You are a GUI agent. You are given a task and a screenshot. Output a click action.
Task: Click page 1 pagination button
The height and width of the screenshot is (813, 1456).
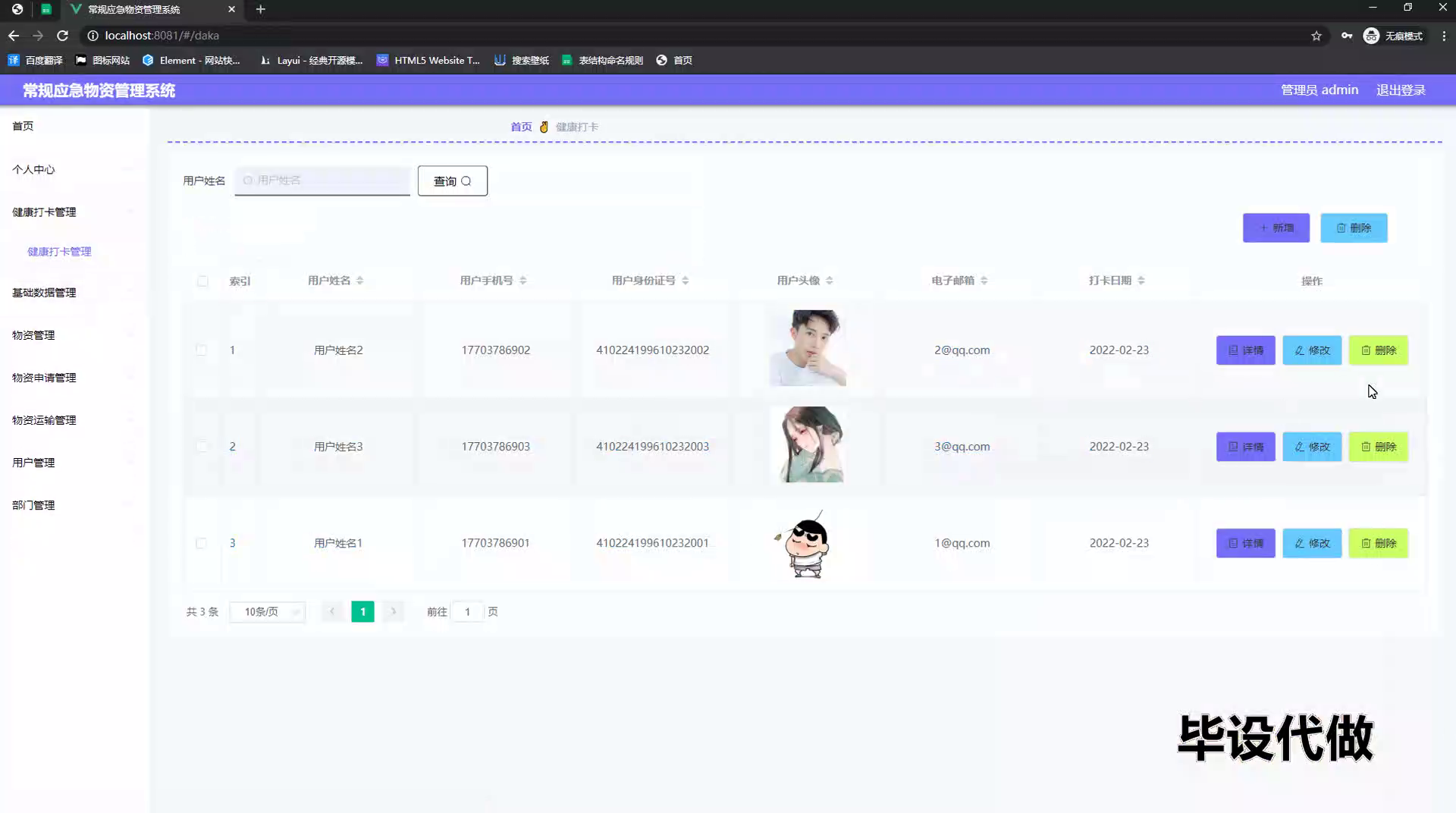pos(362,611)
